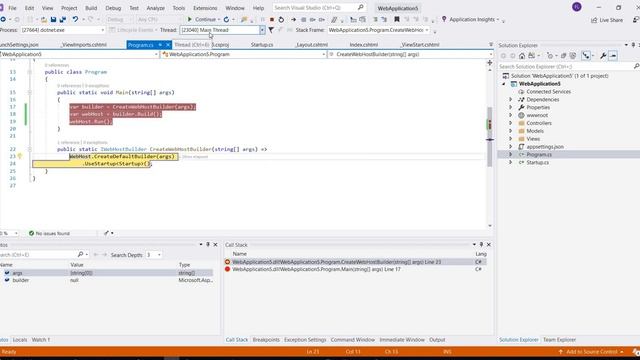This screenshot has width=640, height=360.
Task: Click the Solution Explorer search magnifier icon
Action: pyautogui.click(x=636, y=66)
